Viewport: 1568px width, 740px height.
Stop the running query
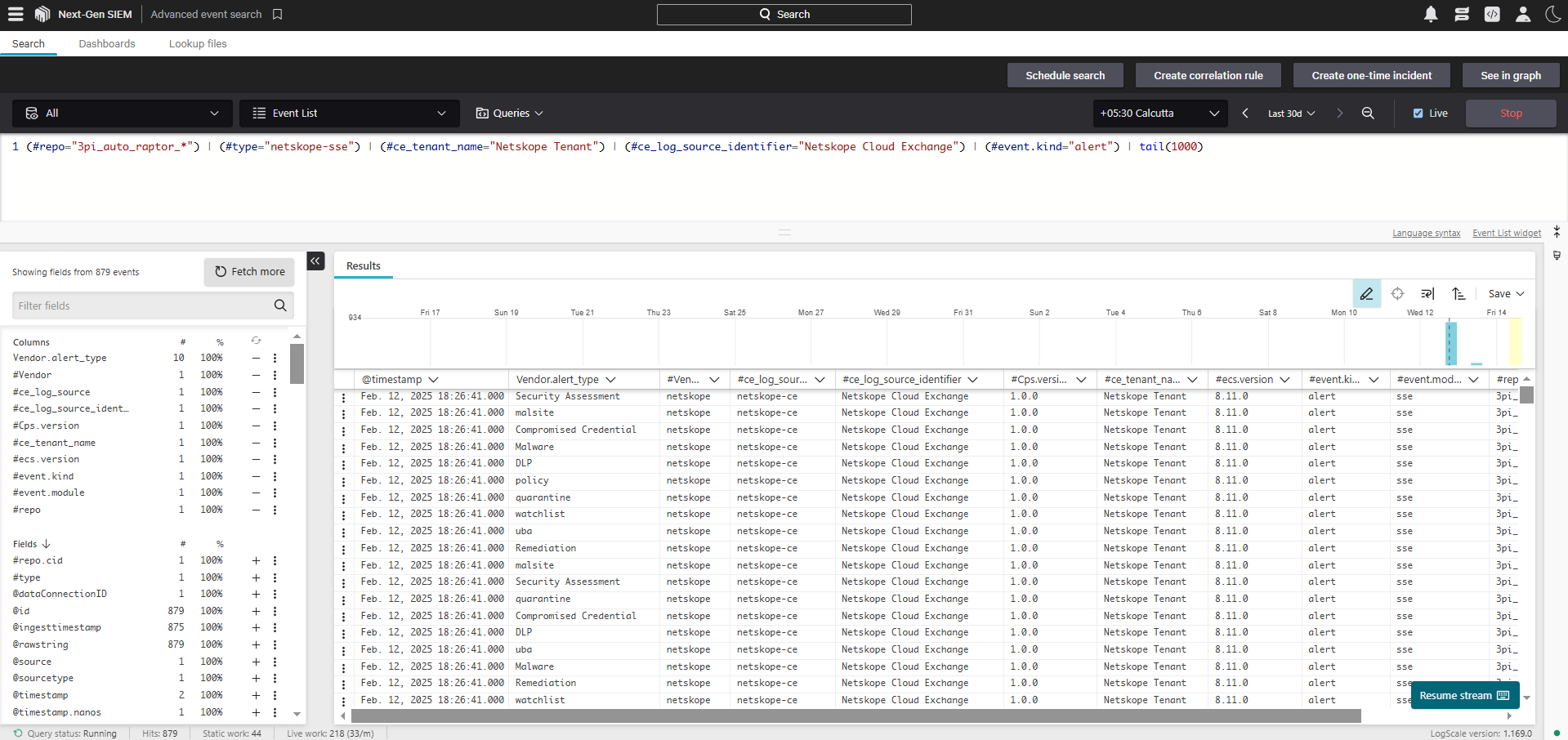[x=1511, y=114]
